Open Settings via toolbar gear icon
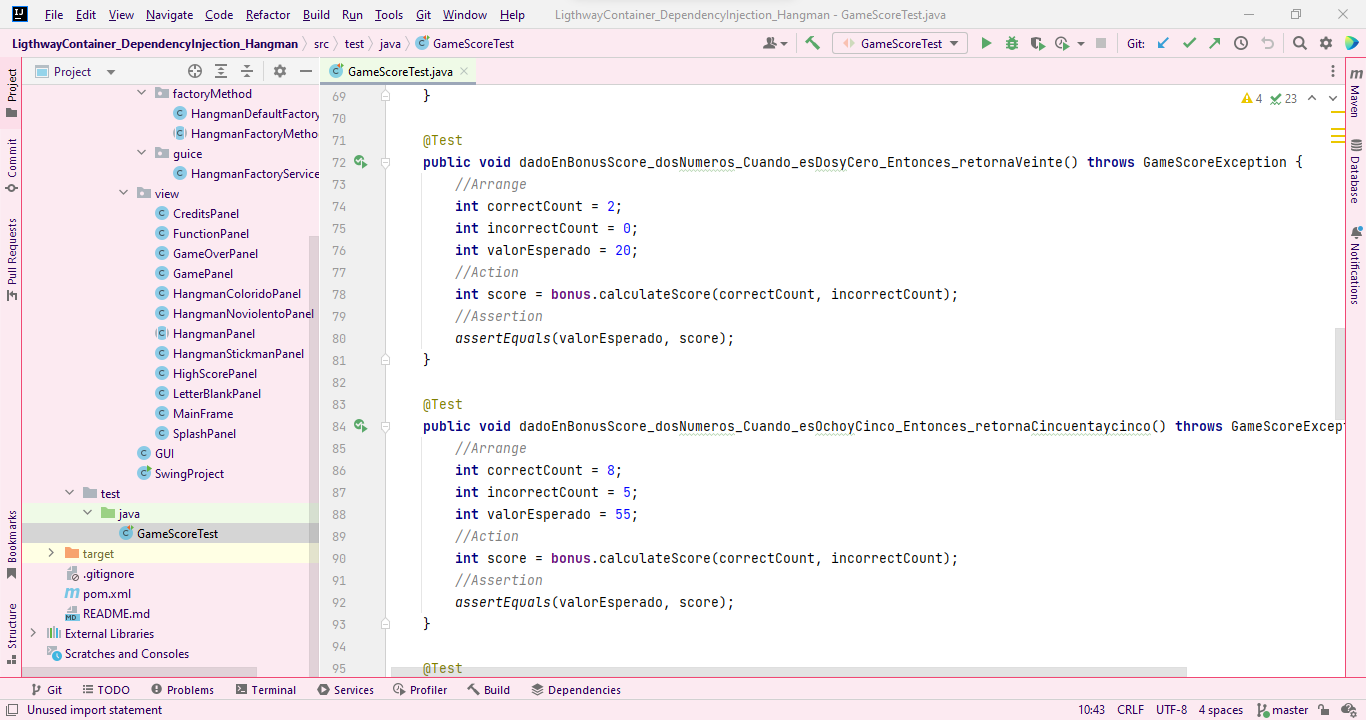Viewport: 1366px width, 720px height. coord(1325,43)
